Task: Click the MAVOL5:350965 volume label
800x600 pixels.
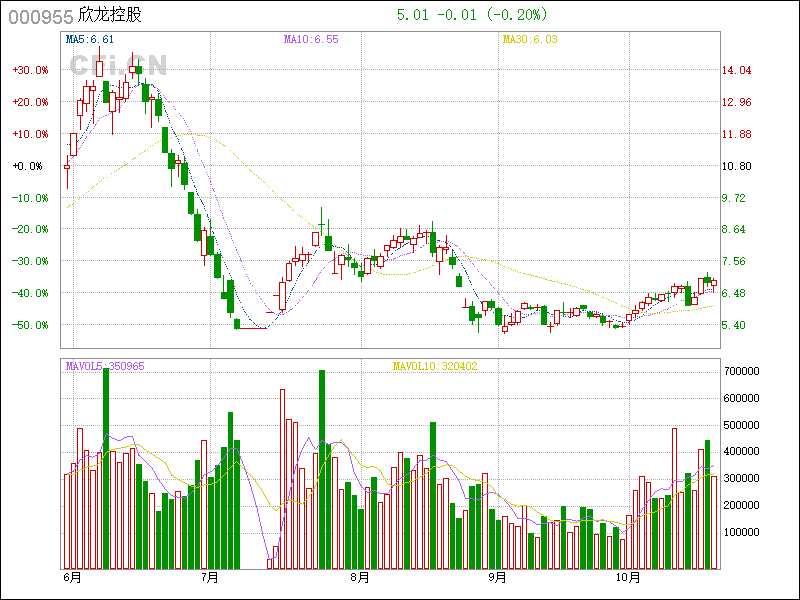Action: click(105, 366)
